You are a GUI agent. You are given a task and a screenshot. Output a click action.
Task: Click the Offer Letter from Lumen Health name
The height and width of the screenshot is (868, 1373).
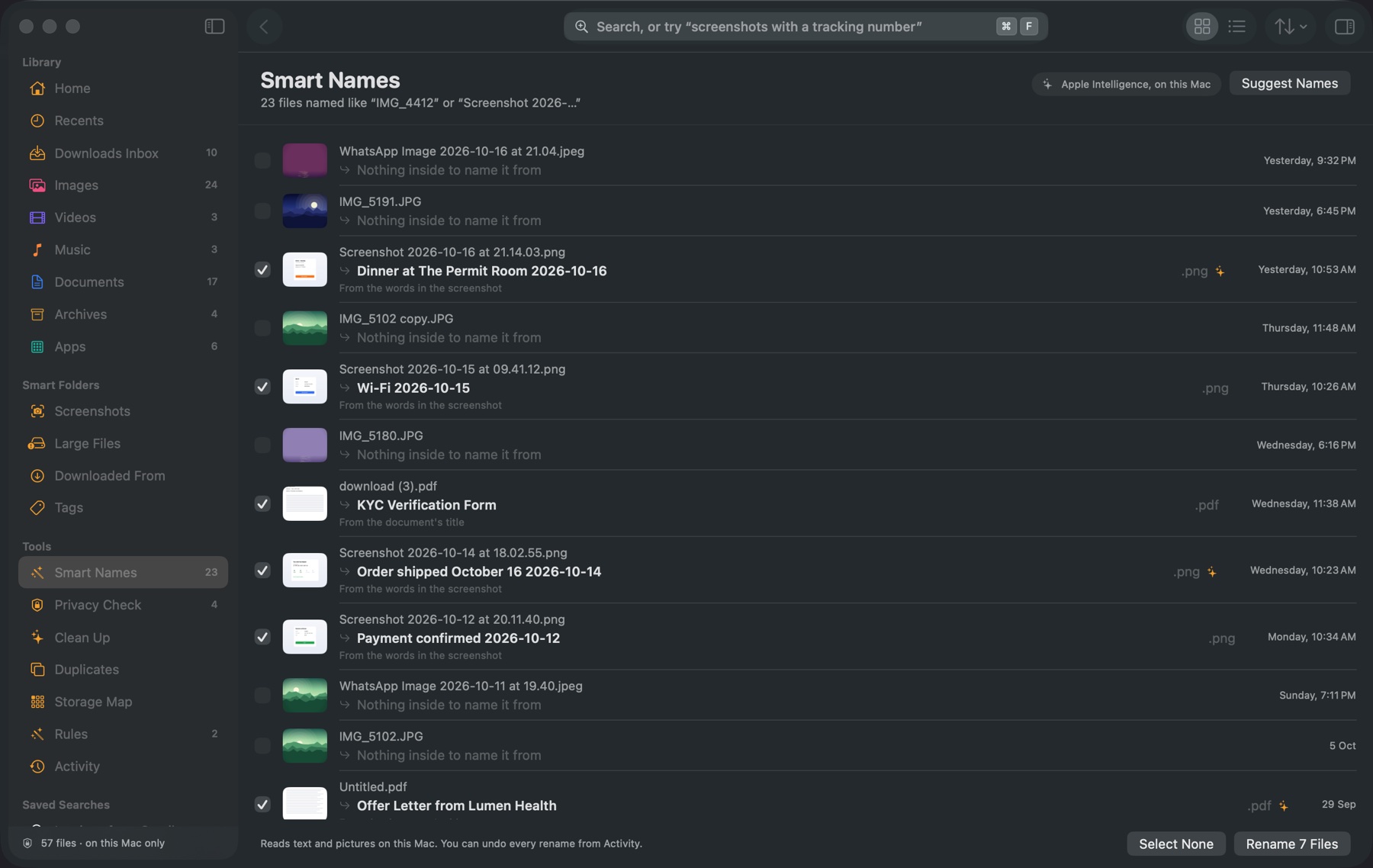[x=457, y=805]
